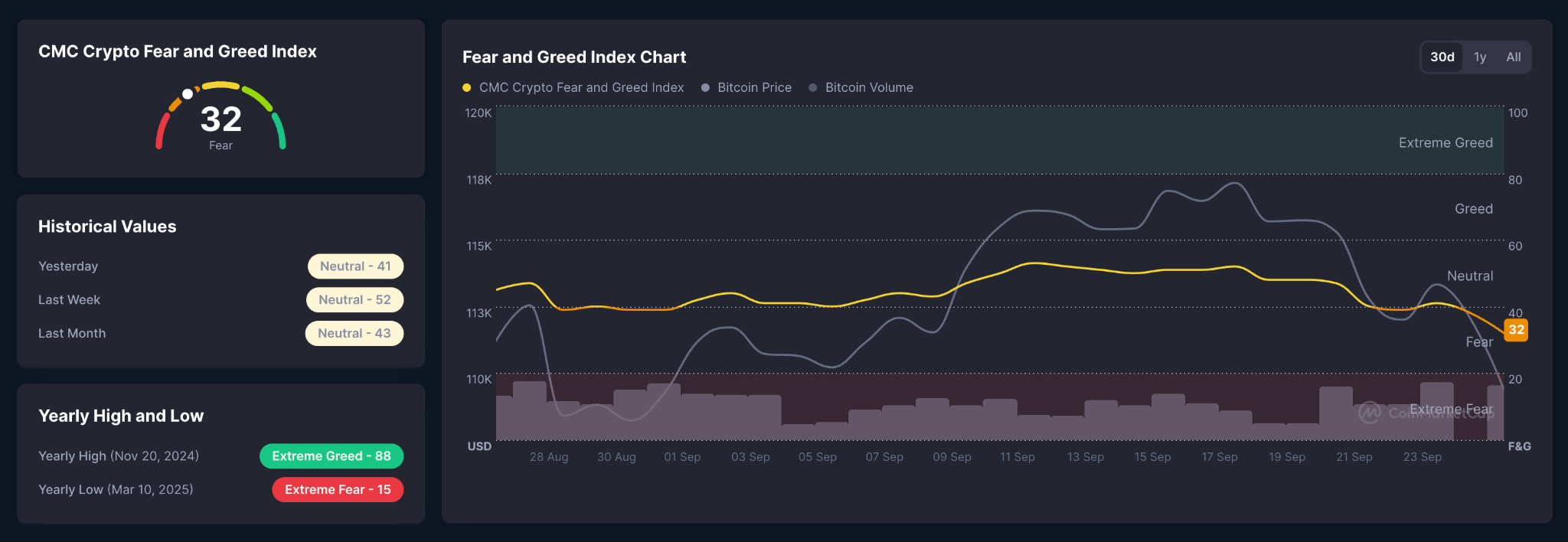
Task: Click the Fear and Greed Index Chart title
Action: tap(574, 57)
